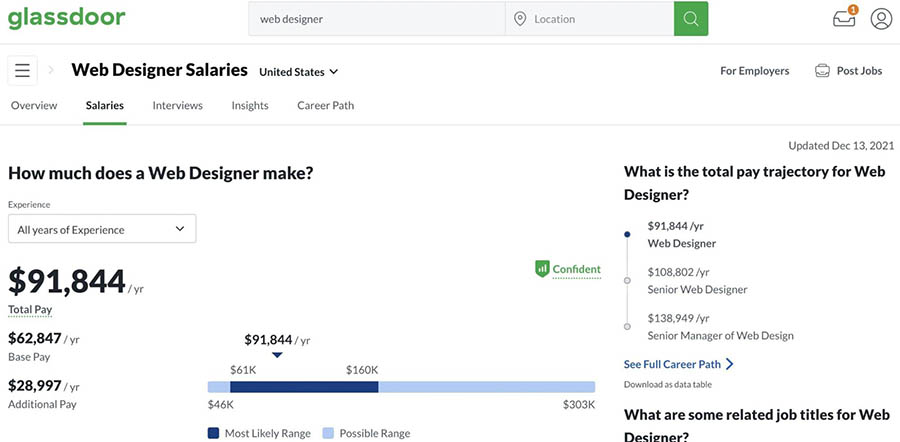900x442 pixels.
Task: Click the Confident chart badge icon
Action: pyautogui.click(x=542, y=269)
